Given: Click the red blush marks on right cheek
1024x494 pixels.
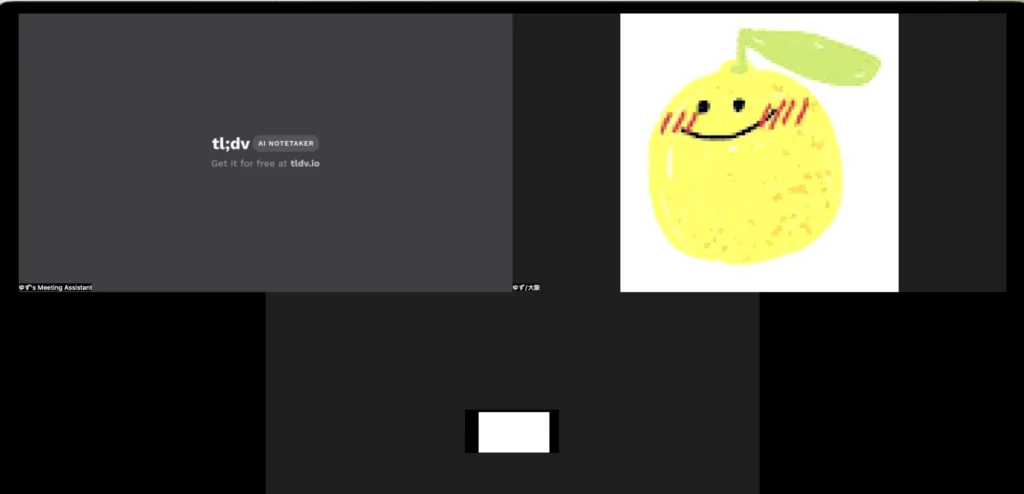Looking at the screenshot, I should (x=787, y=112).
